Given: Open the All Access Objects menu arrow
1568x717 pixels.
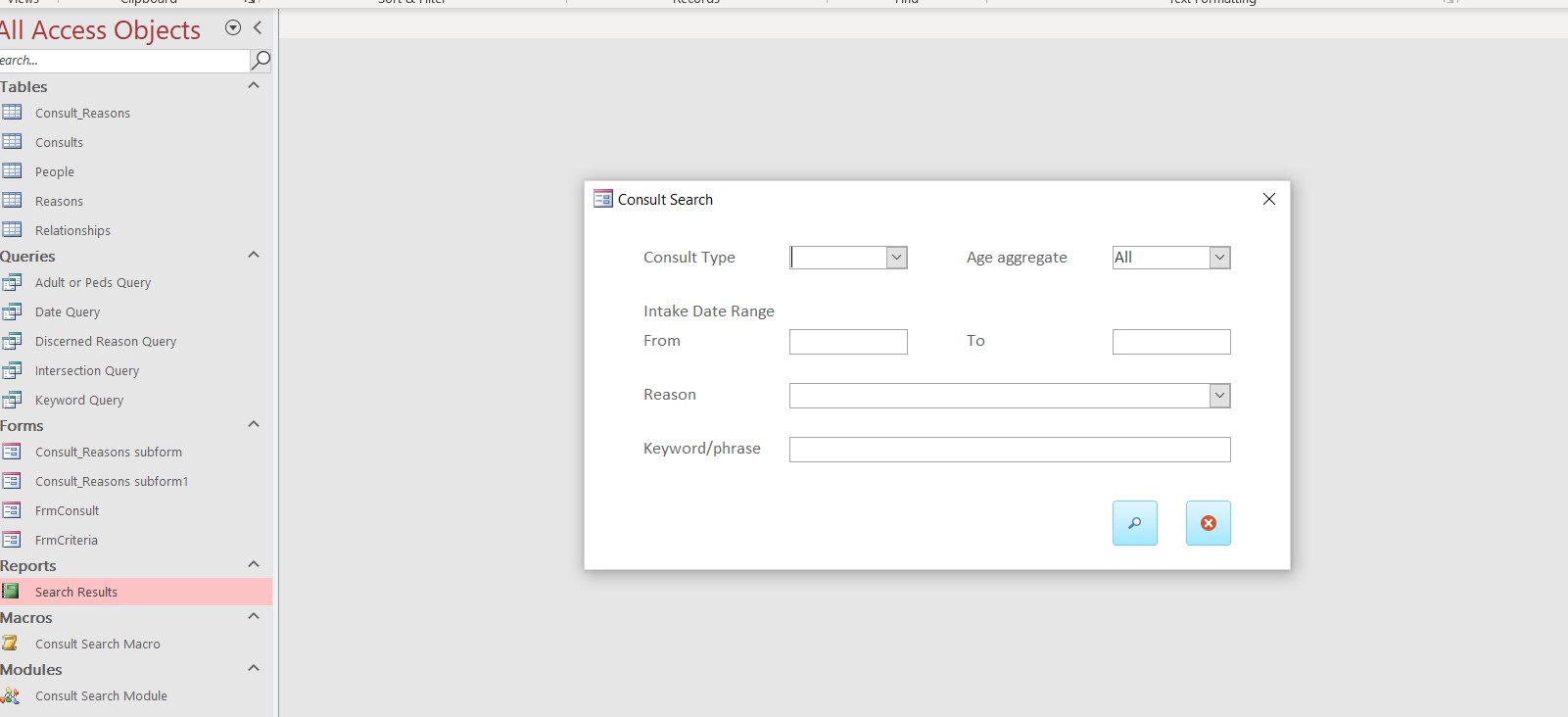Looking at the screenshot, I should (x=233, y=27).
